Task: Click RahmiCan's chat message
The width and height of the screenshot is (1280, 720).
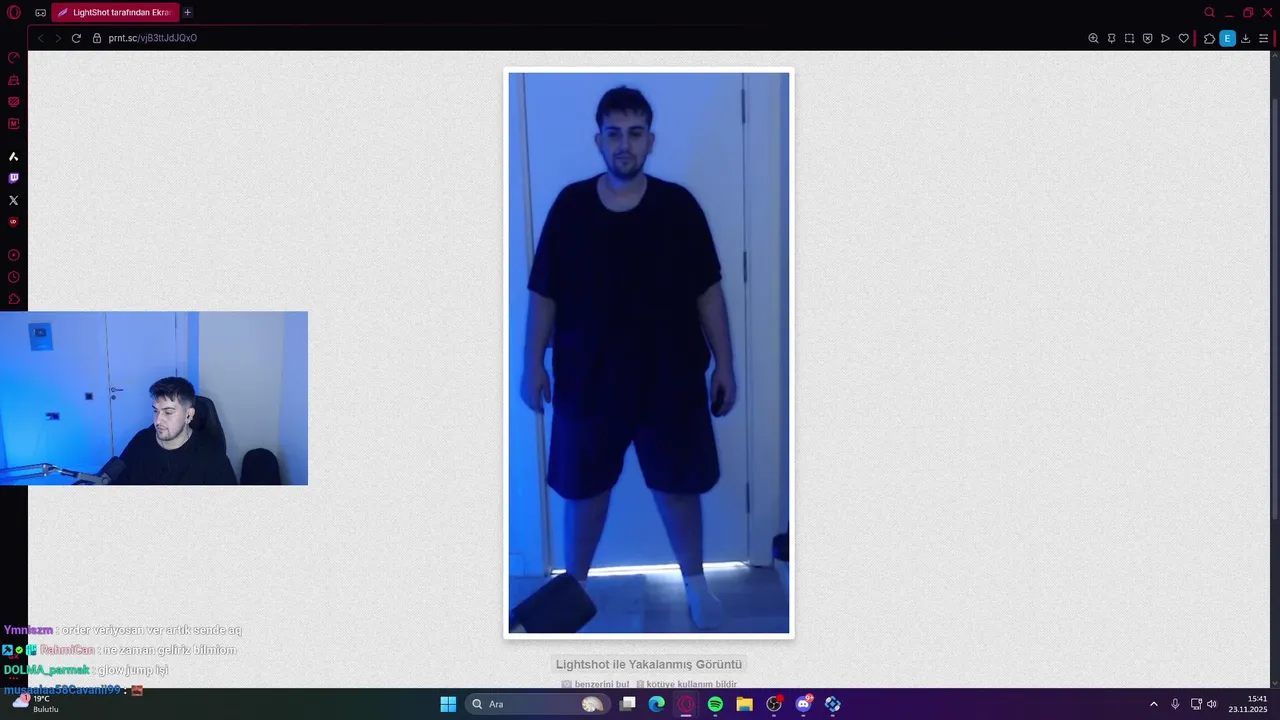Action: pos(119,650)
